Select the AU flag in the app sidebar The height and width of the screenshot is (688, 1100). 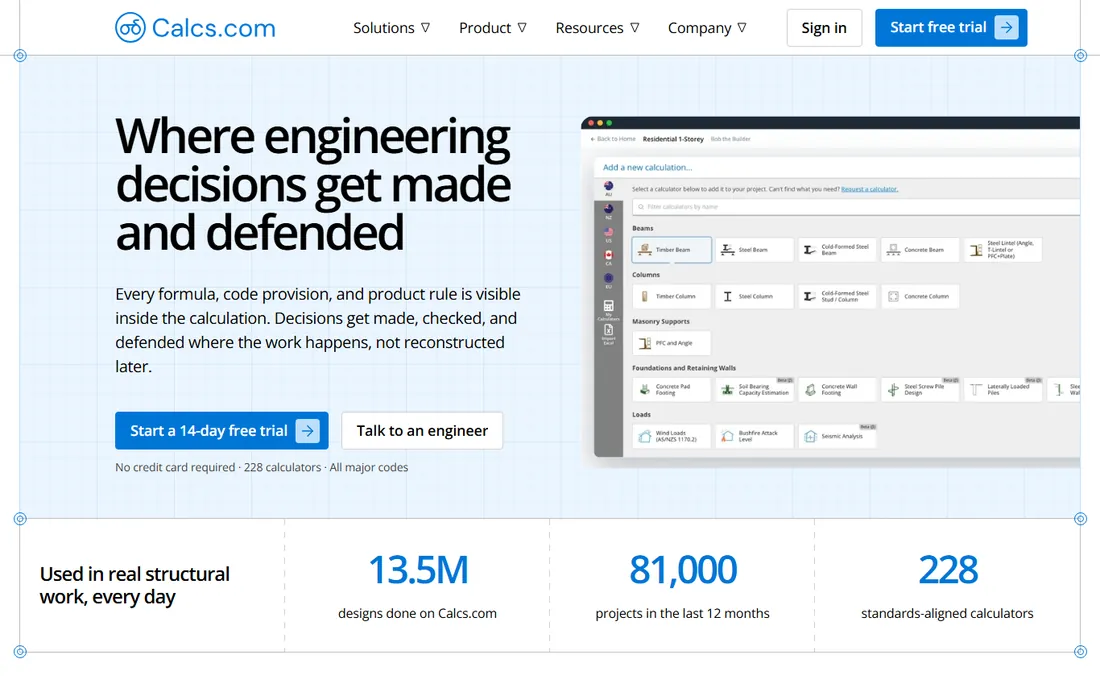[608, 188]
